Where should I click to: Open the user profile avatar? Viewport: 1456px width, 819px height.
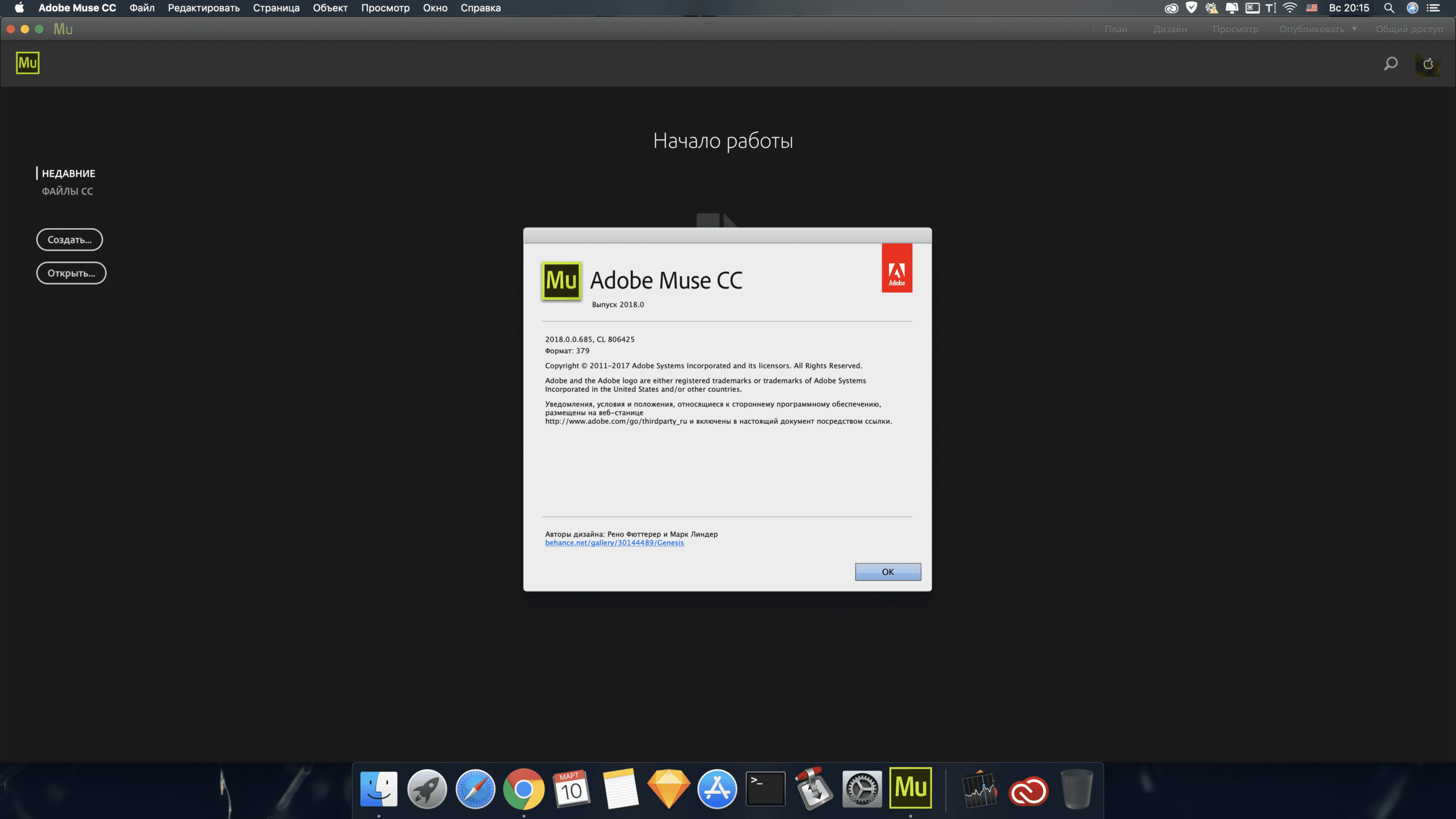1428,64
